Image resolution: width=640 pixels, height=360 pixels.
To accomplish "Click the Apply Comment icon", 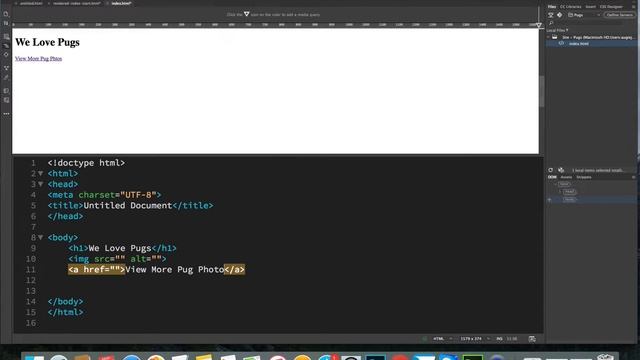I will (6, 91).
